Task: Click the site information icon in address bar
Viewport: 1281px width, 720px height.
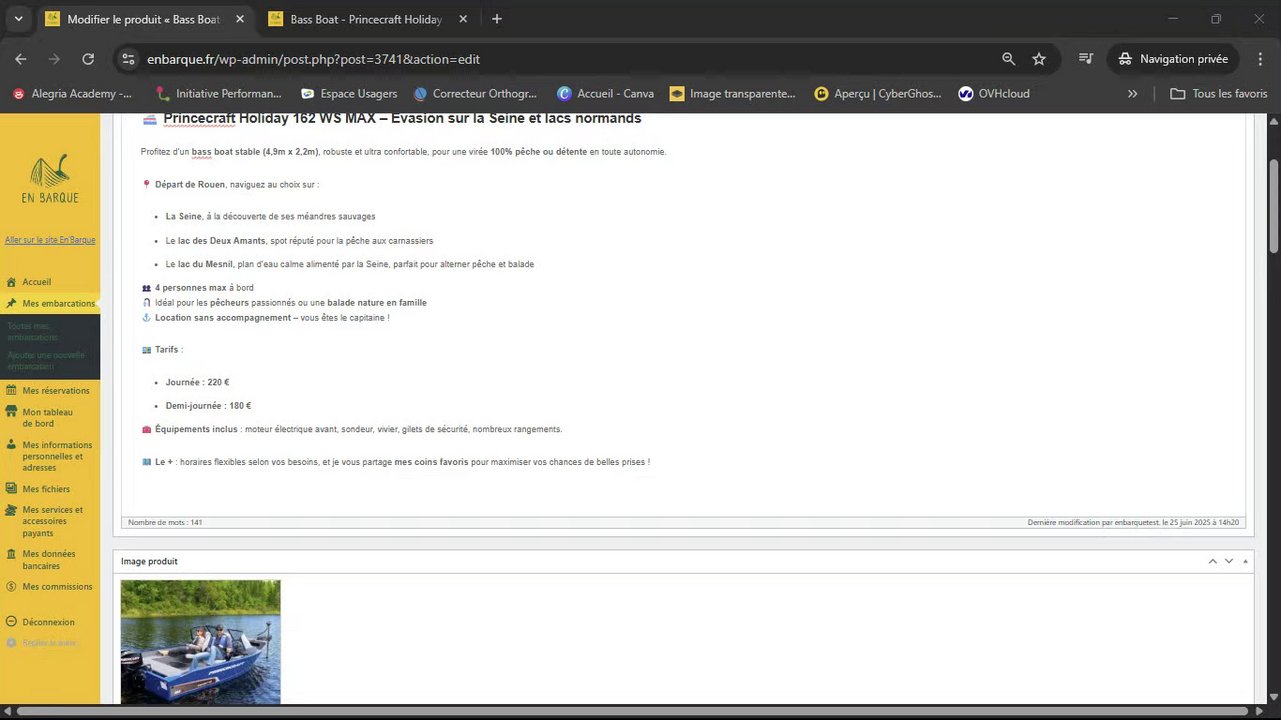Action: pos(127,59)
